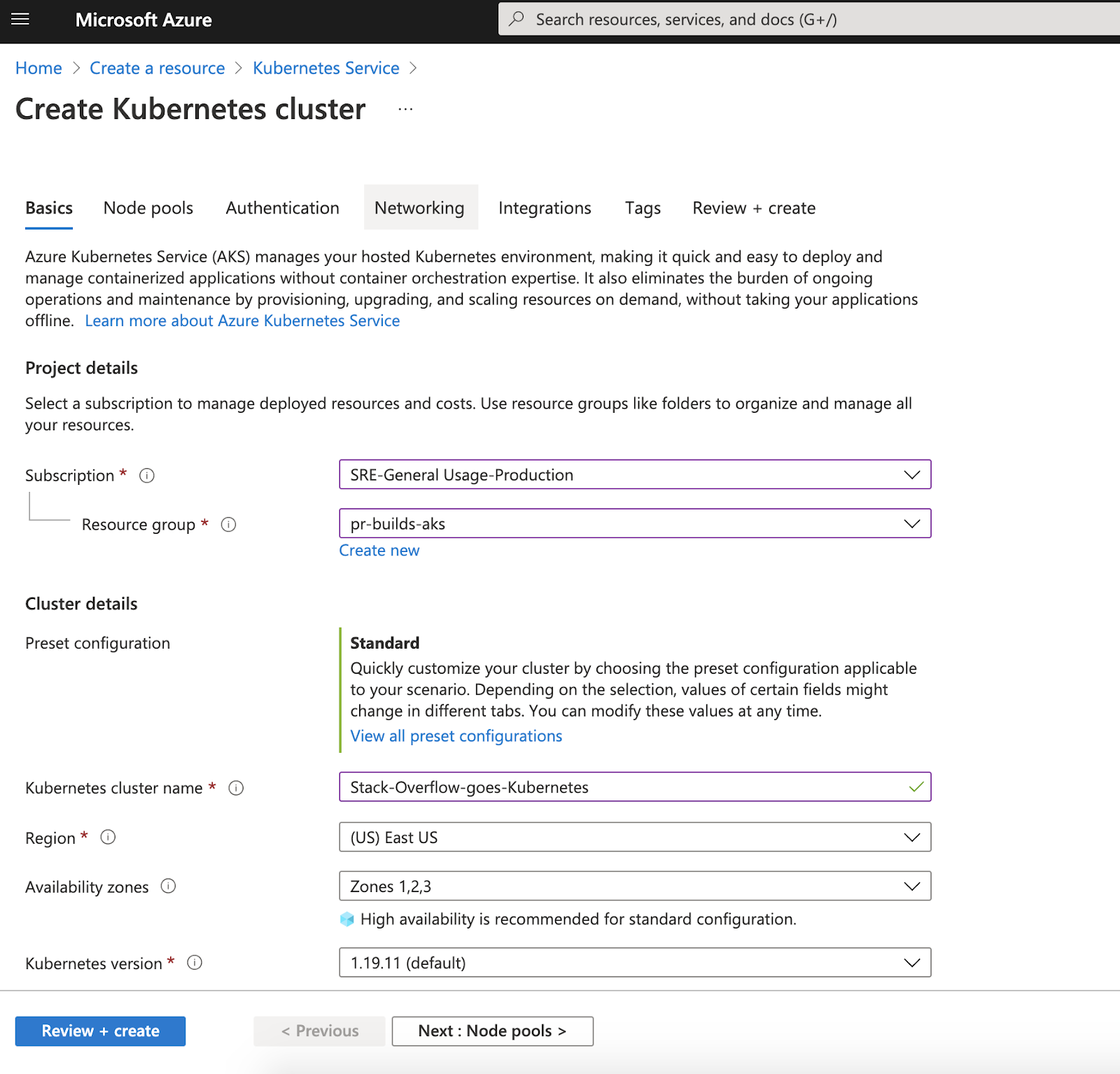This screenshot has height=1074, width=1120.
Task: Open the Review + create tab
Action: (754, 208)
